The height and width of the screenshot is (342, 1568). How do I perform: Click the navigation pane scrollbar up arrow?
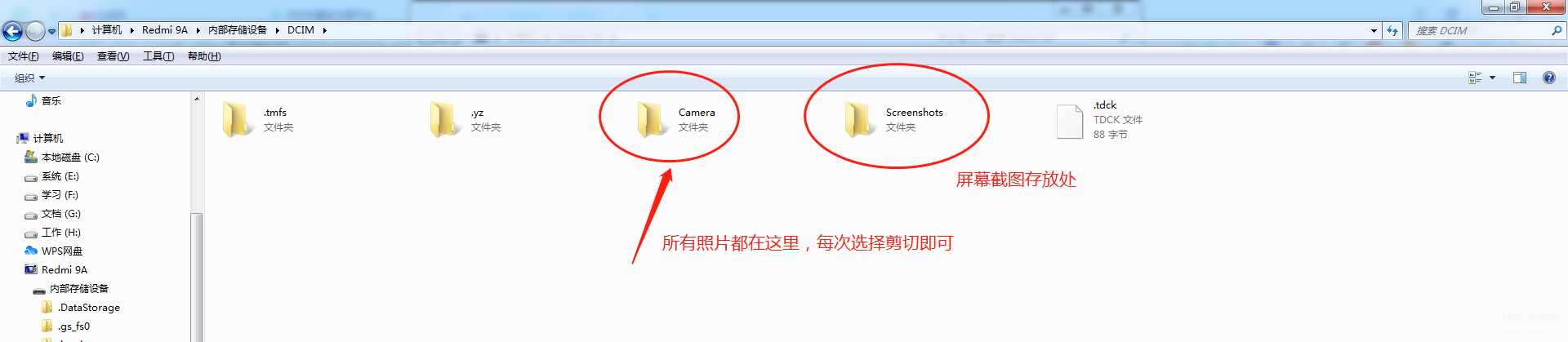tap(197, 99)
